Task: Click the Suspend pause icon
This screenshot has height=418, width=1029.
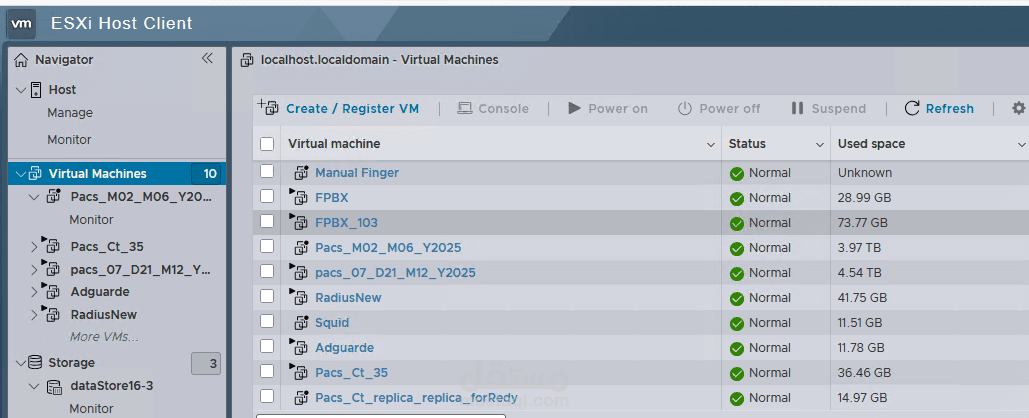Action: tap(797, 108)
